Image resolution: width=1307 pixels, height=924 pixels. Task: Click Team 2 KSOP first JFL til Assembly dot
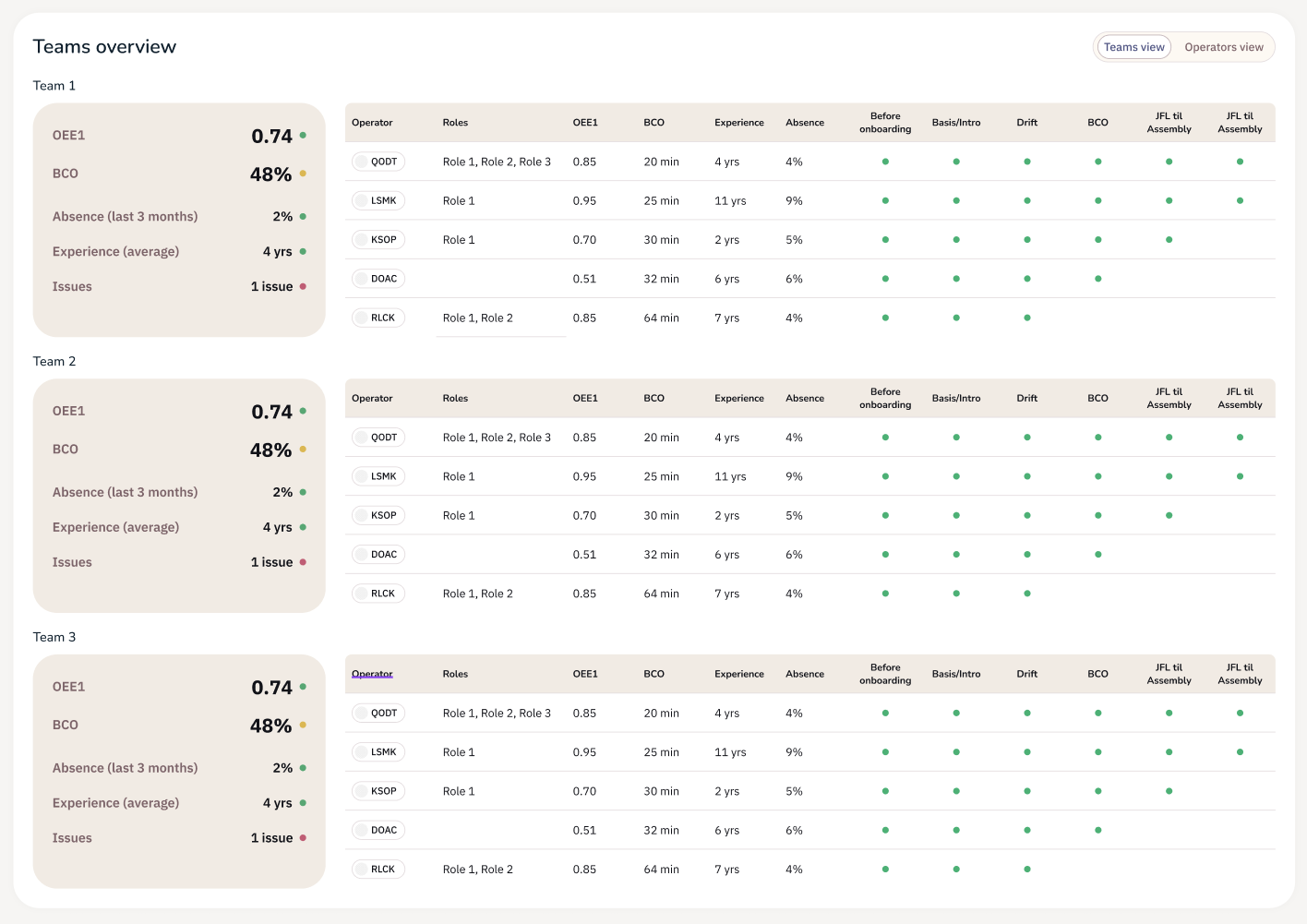click(x=1169, y=515)
